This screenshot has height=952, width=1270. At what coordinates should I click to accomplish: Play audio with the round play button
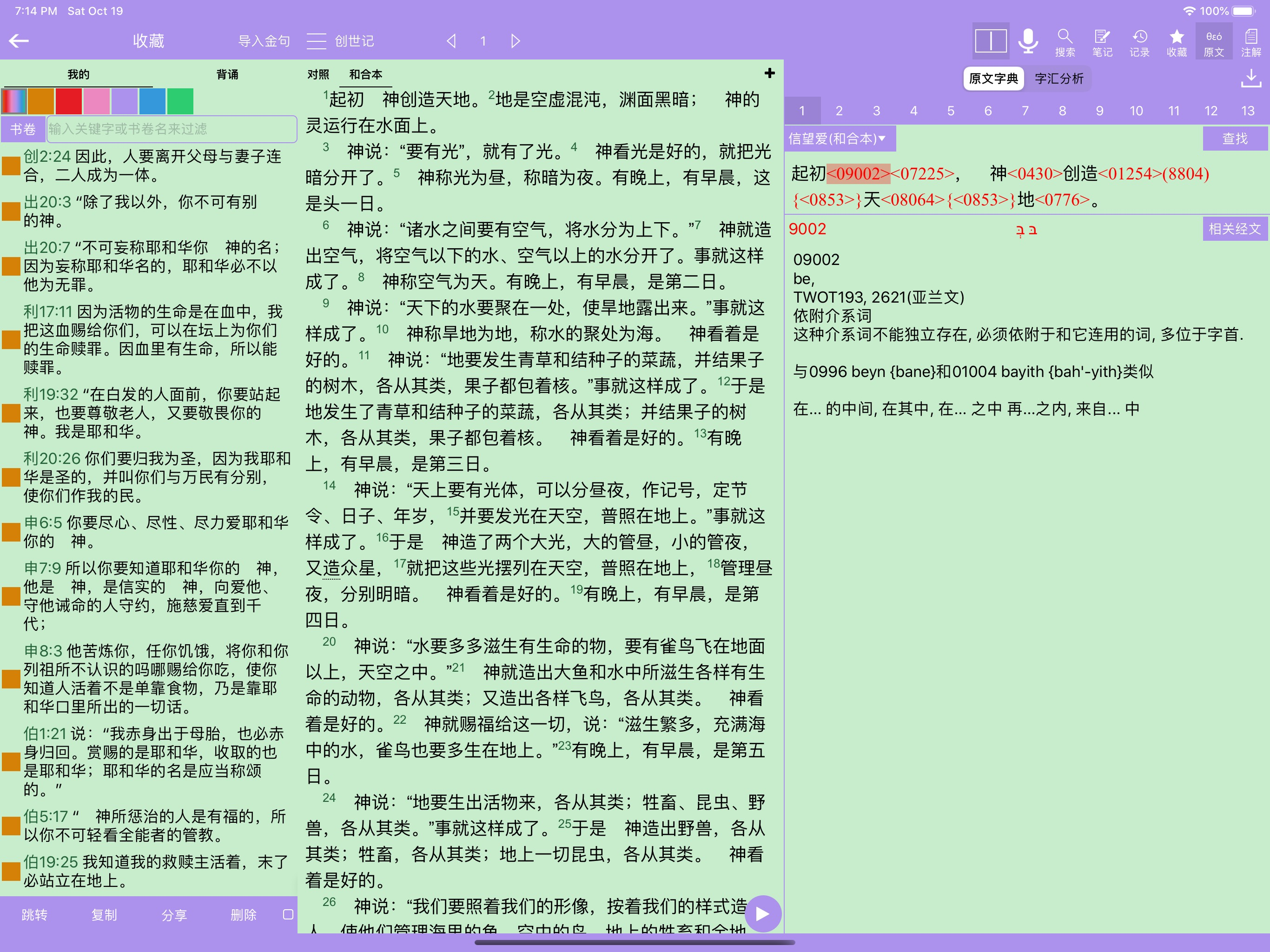tap(762, 913)
